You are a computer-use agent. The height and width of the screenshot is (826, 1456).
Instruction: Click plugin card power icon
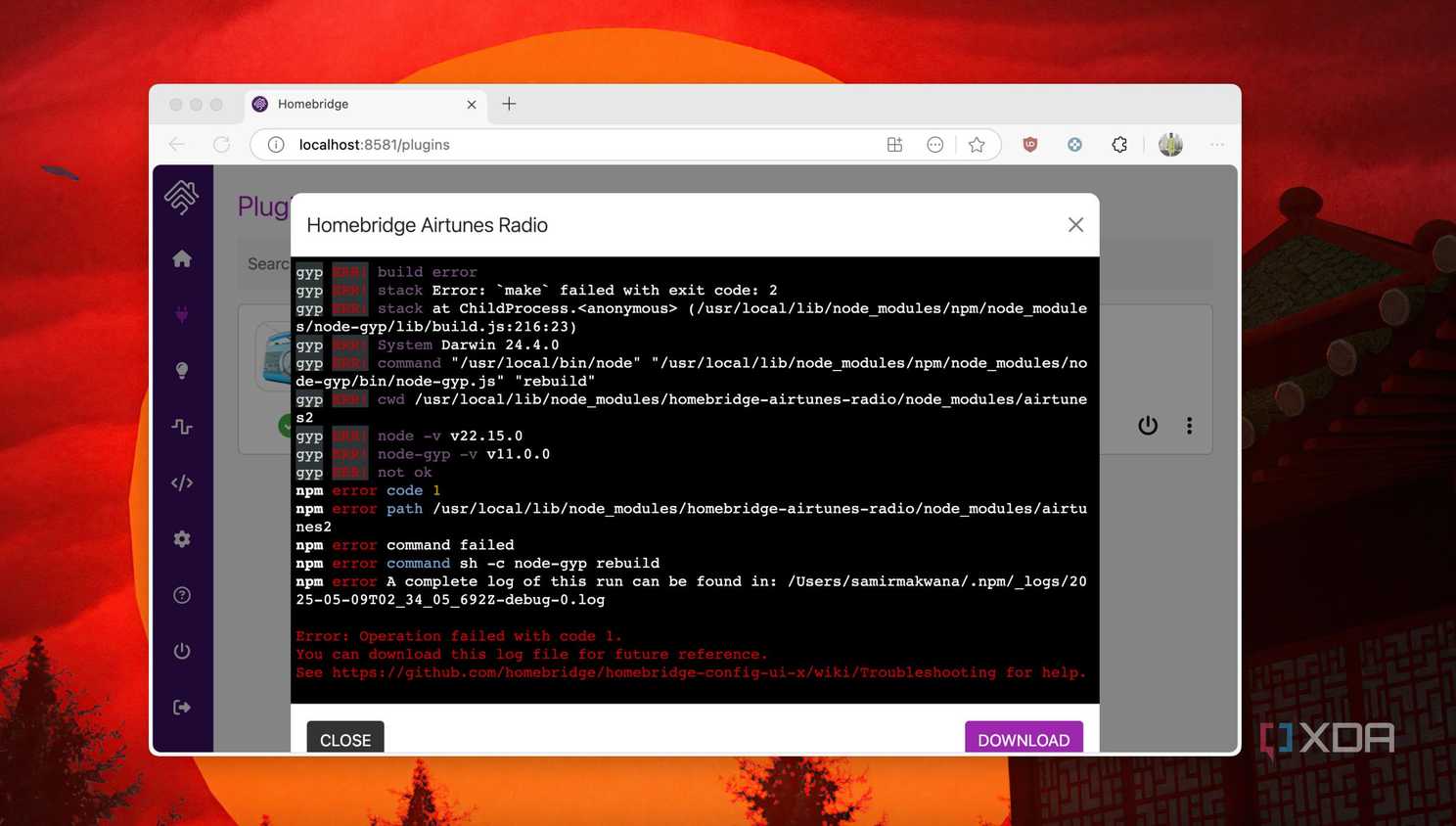tap(1148, 426)
